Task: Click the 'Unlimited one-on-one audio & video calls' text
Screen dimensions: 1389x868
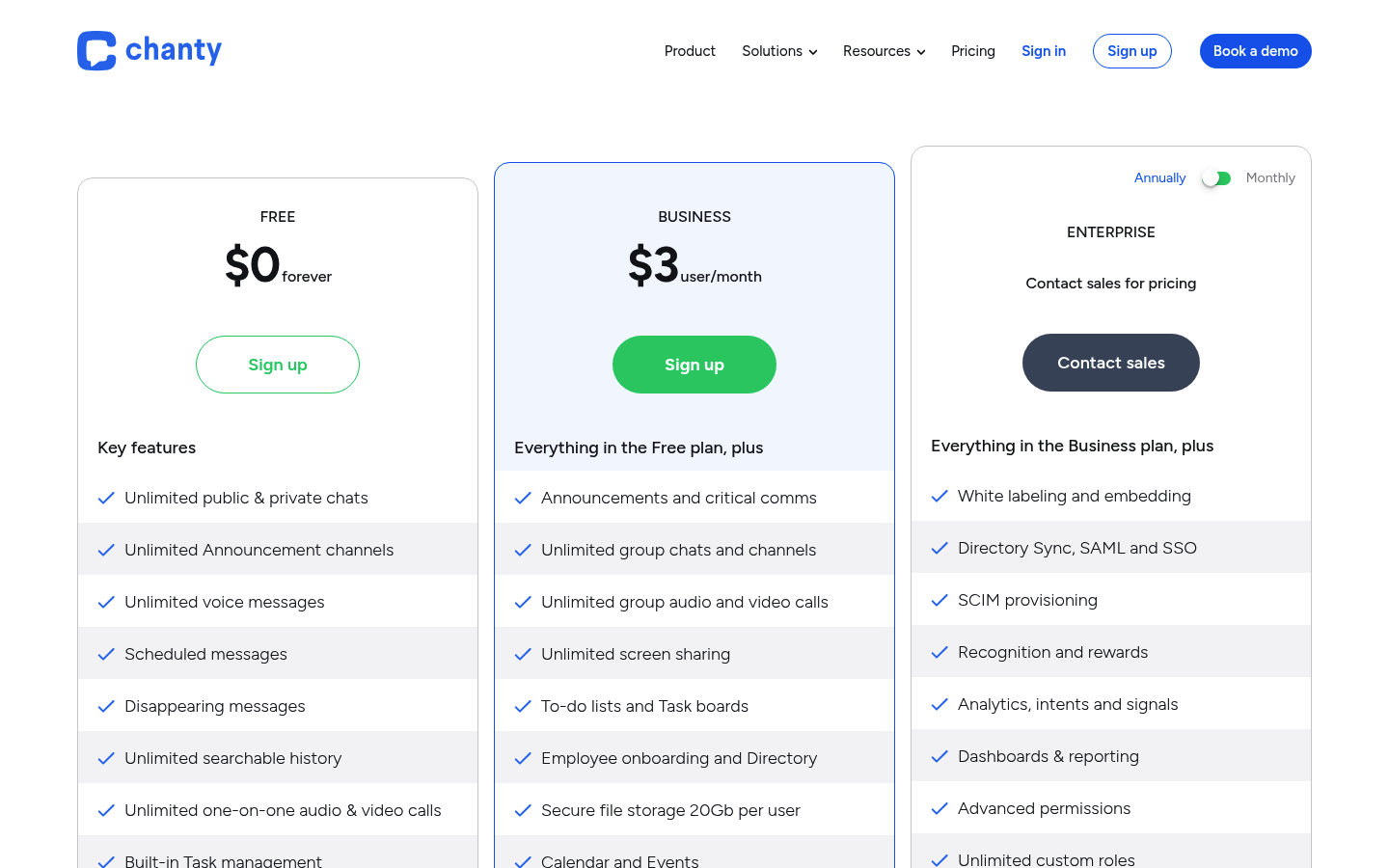Action: click(x=283, y=810)
